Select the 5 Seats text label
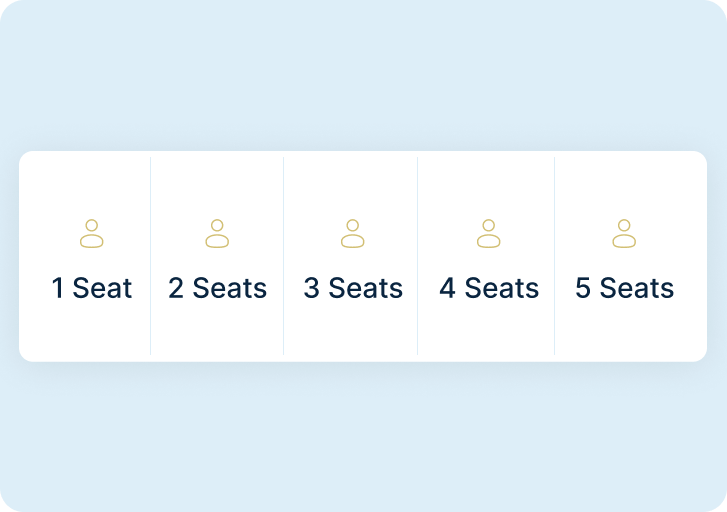Viewport: 727px width, 512px height. (x=625, y=288)
